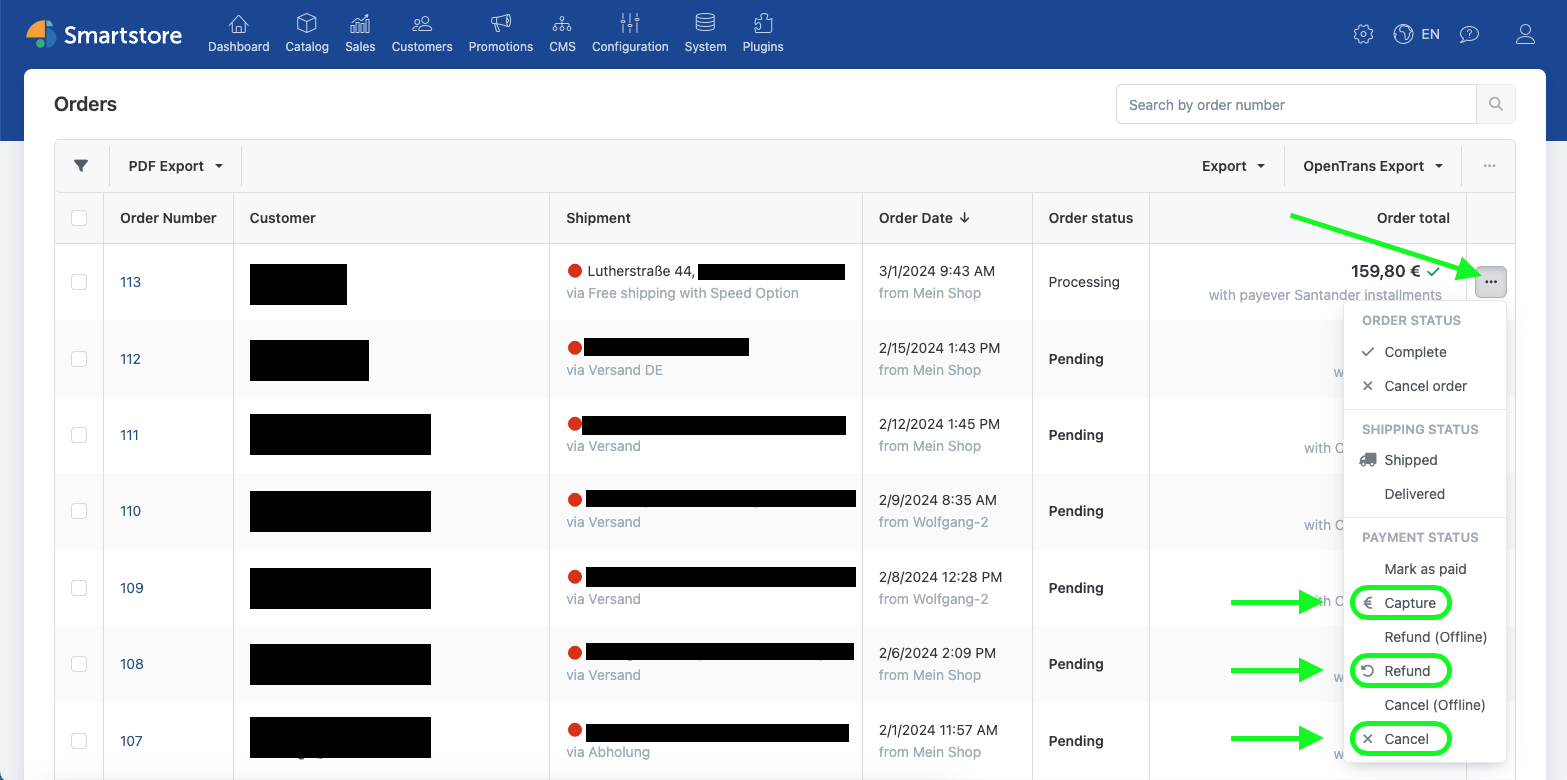Image resolution: width=1567 pixels, height=780 pixels.
Task: Choose Complete in order status menu
Action: tap(1424, 352)
